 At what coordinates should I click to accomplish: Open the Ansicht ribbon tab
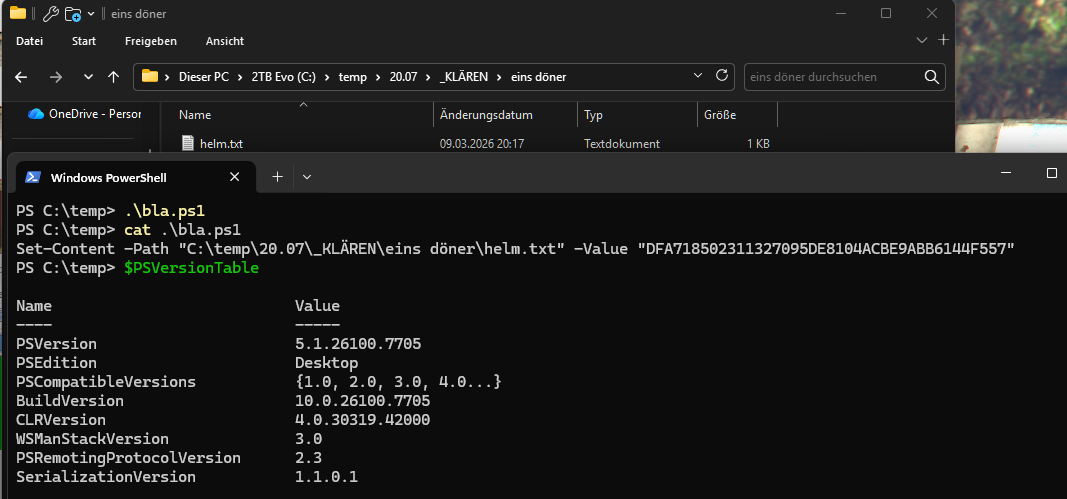(225, 41)
